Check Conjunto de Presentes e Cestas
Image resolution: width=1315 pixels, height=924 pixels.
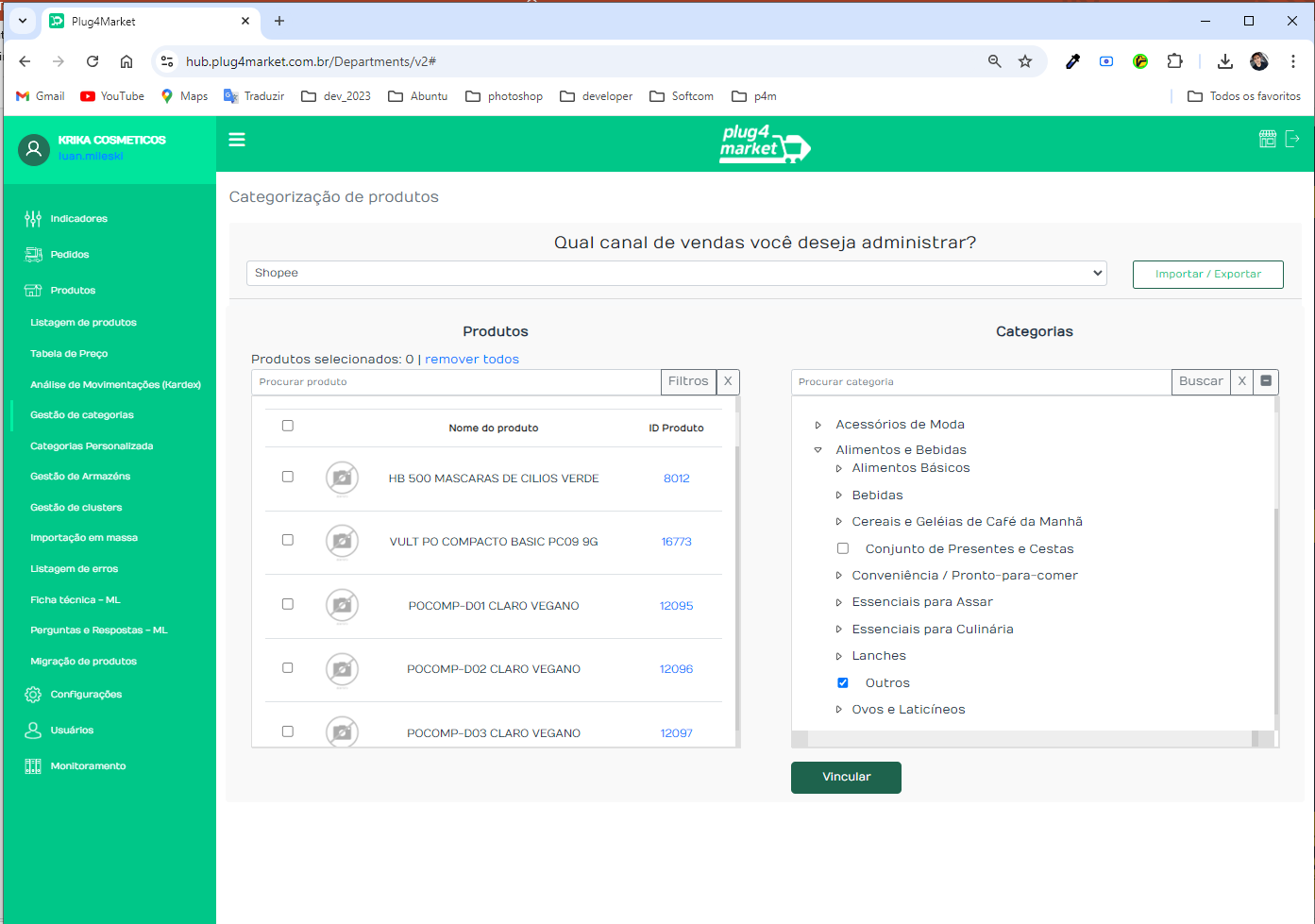[x=843, y=548]
